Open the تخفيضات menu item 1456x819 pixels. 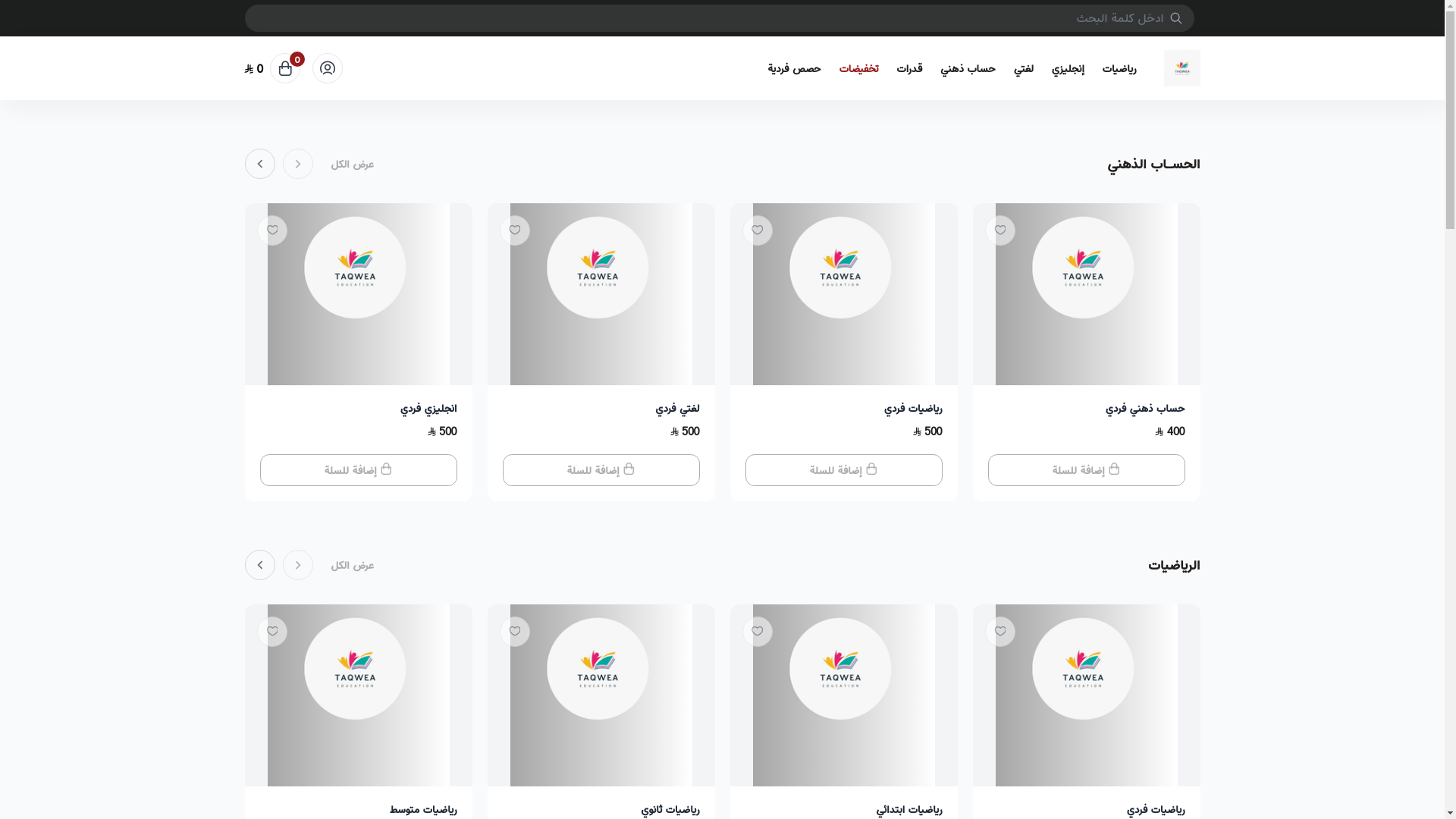[x=858, y=69]
